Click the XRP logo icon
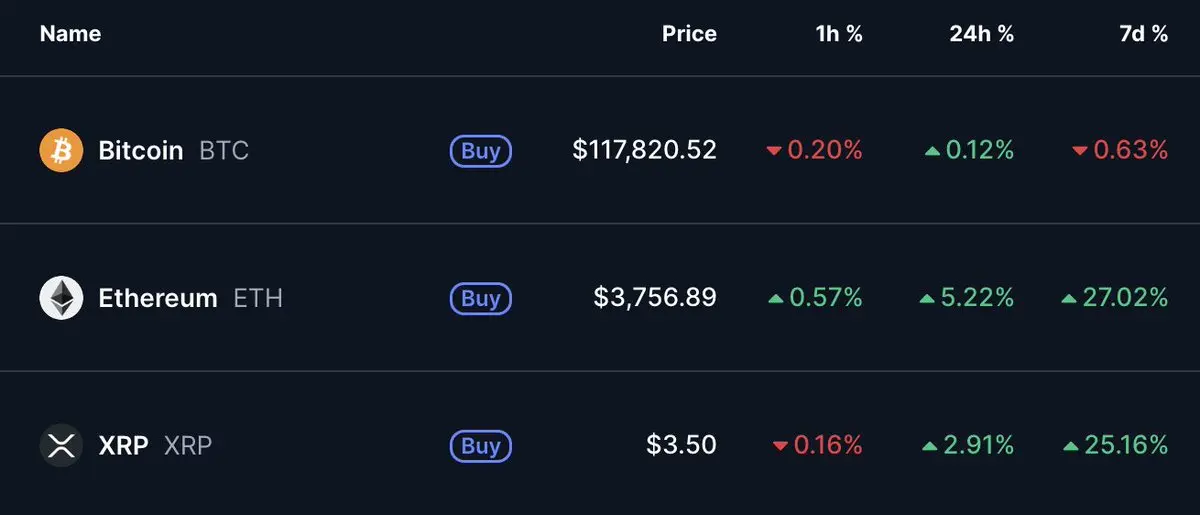This screenshot has height=515, width=1200. [61, 445]
